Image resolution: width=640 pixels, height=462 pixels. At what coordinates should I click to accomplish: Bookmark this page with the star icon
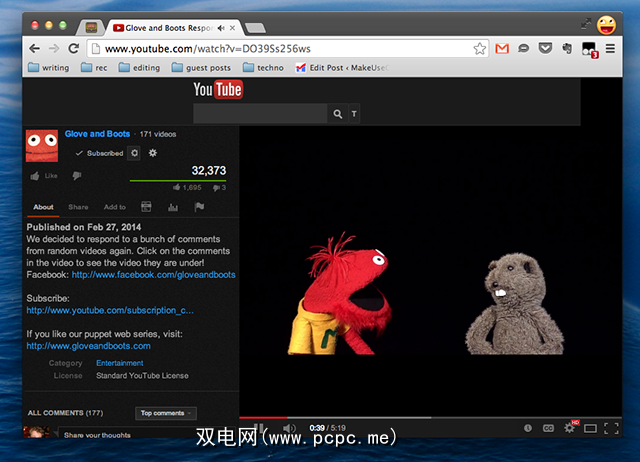[480, 49]
